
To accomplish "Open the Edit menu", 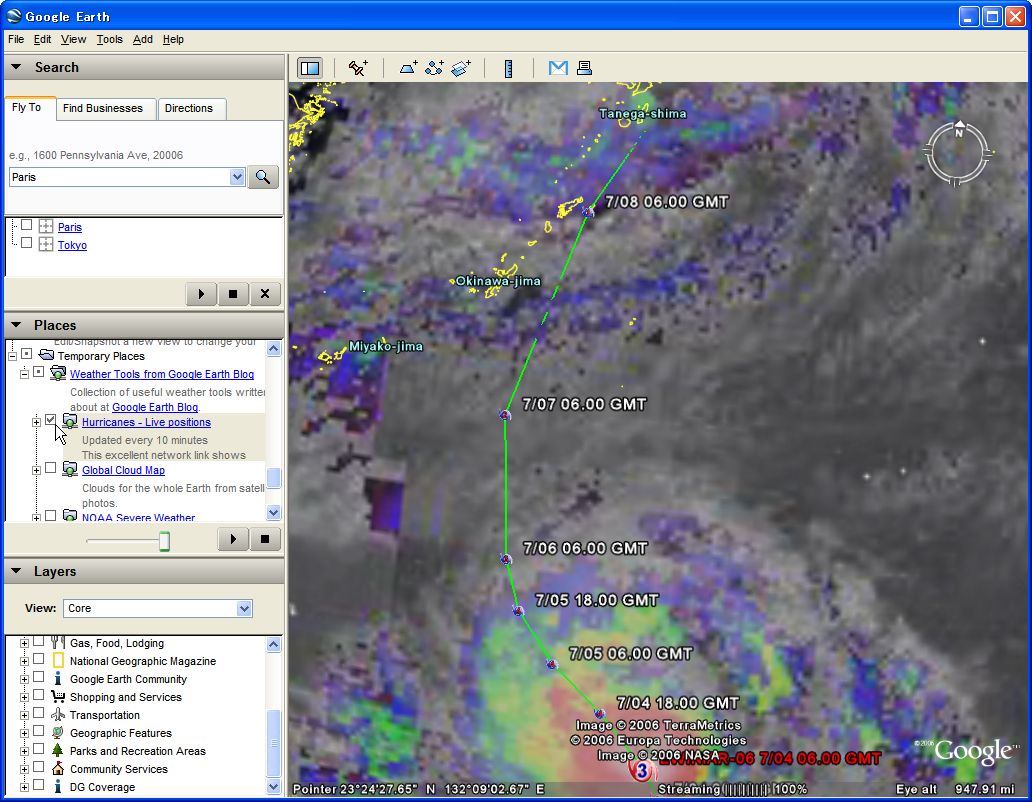I will point(42,39).
